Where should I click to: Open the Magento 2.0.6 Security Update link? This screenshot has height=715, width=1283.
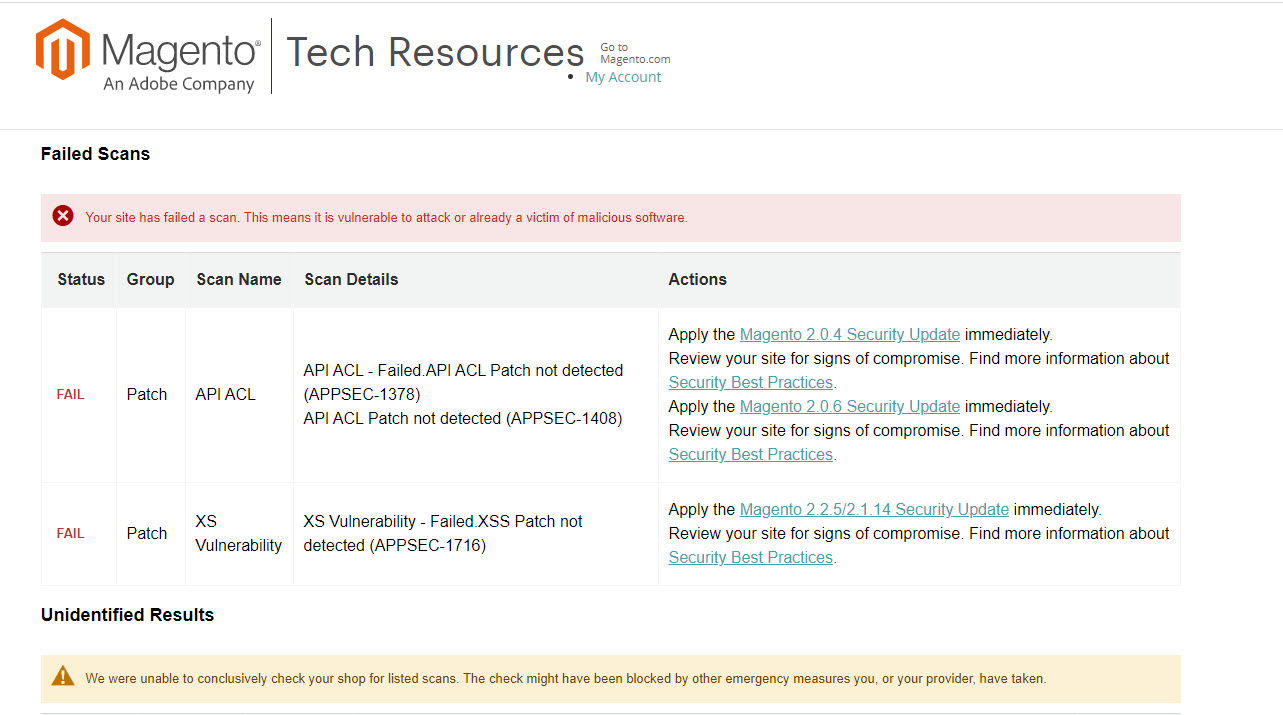[x=849, y=406]
